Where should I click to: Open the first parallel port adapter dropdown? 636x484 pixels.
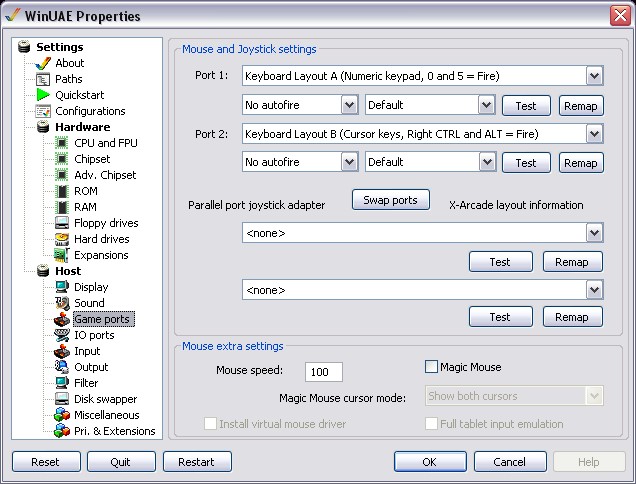tap(594, 233)
